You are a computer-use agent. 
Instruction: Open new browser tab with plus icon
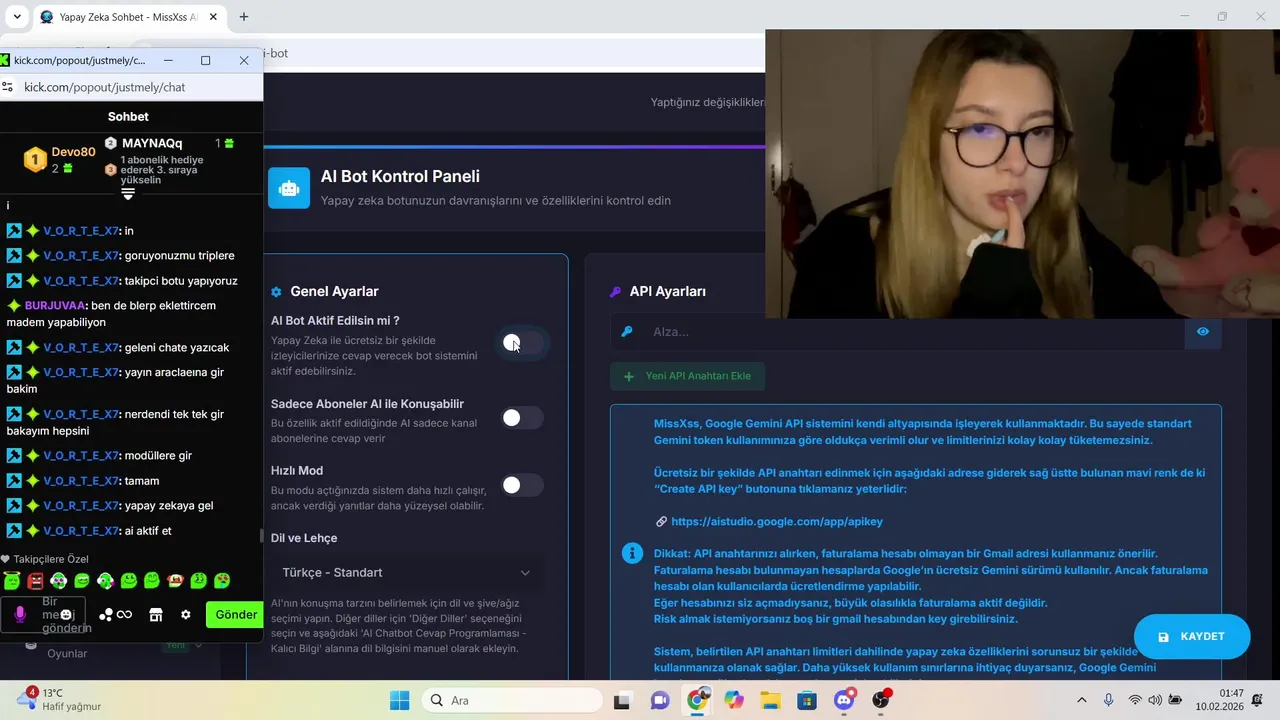243,17
